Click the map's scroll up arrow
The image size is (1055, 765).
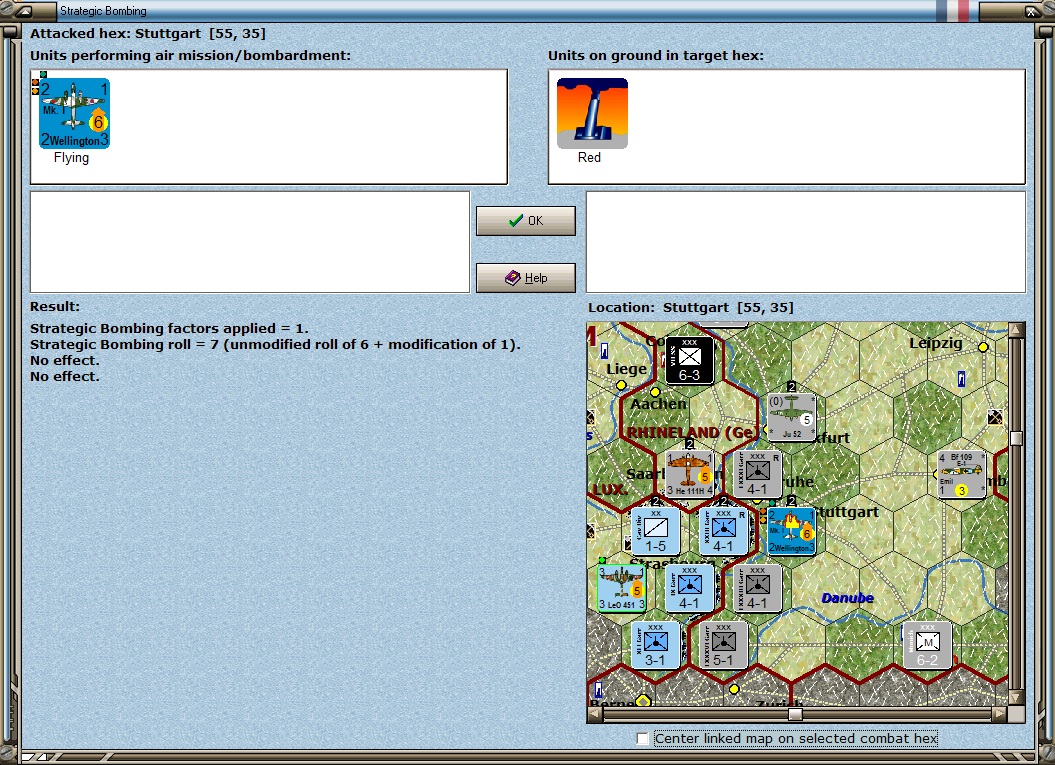point(1016,330)
